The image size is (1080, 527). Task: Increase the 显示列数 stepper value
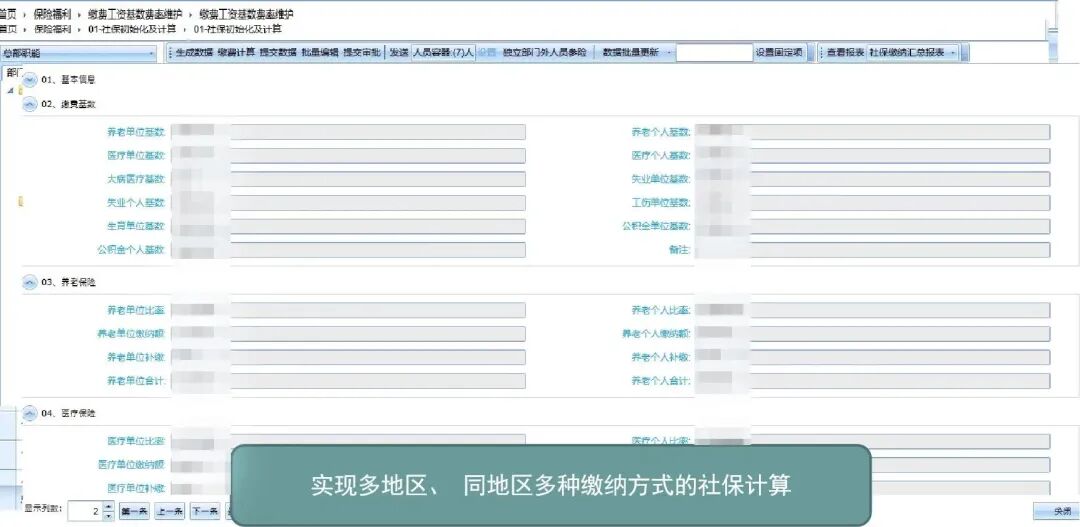tap(108, 506)
